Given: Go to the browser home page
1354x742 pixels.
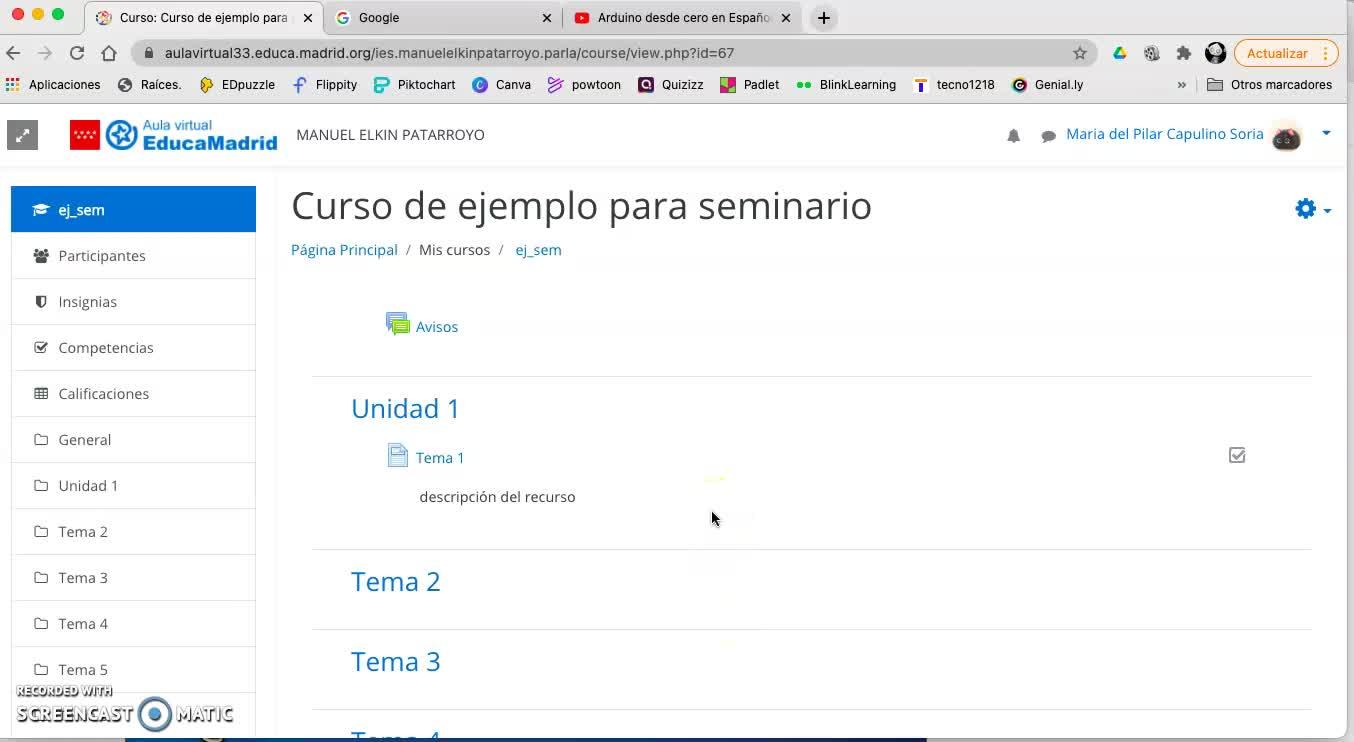Looking at the screenshot, I should (109, 53).
